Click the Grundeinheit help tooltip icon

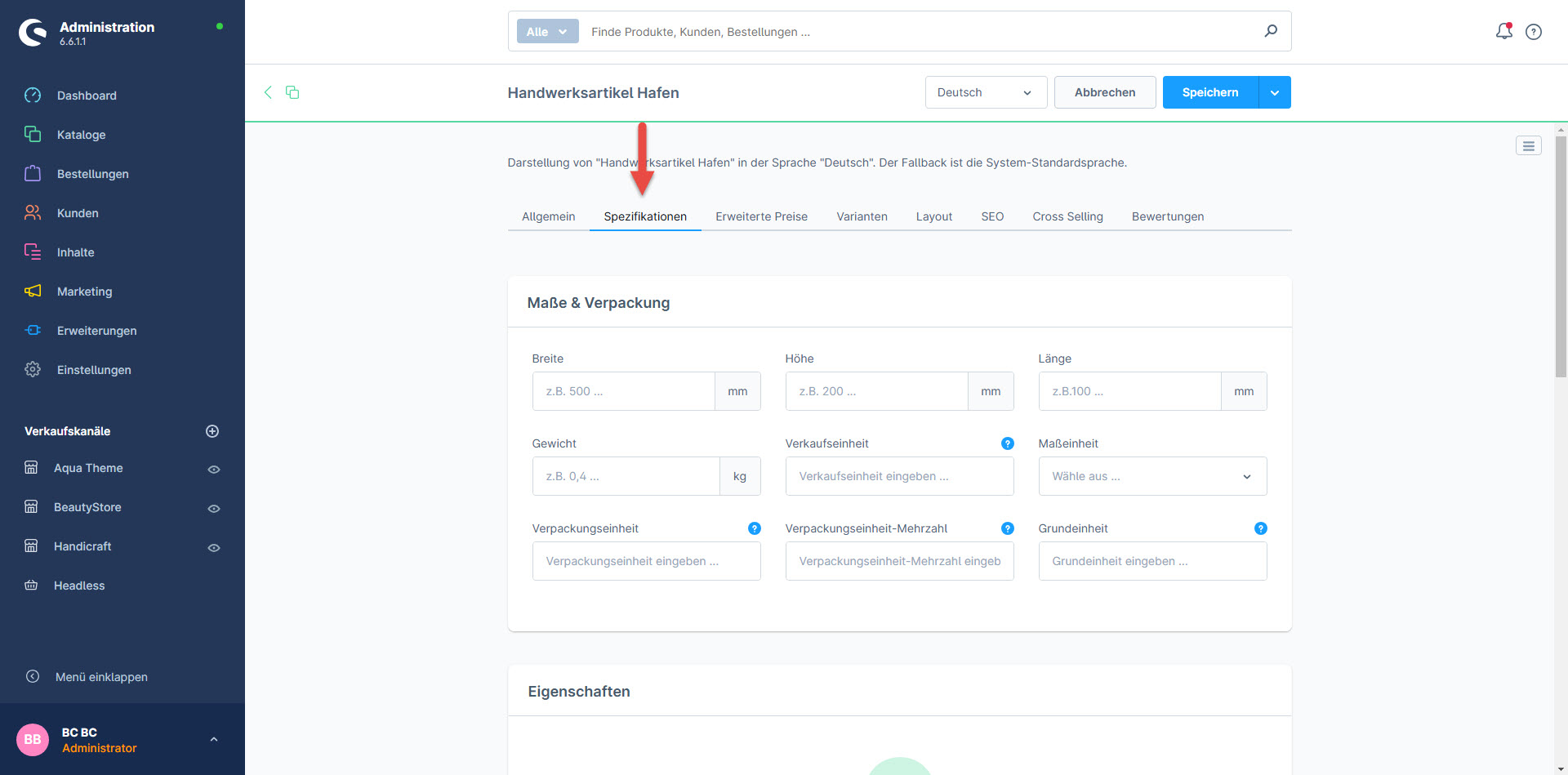pos(1260,528)
